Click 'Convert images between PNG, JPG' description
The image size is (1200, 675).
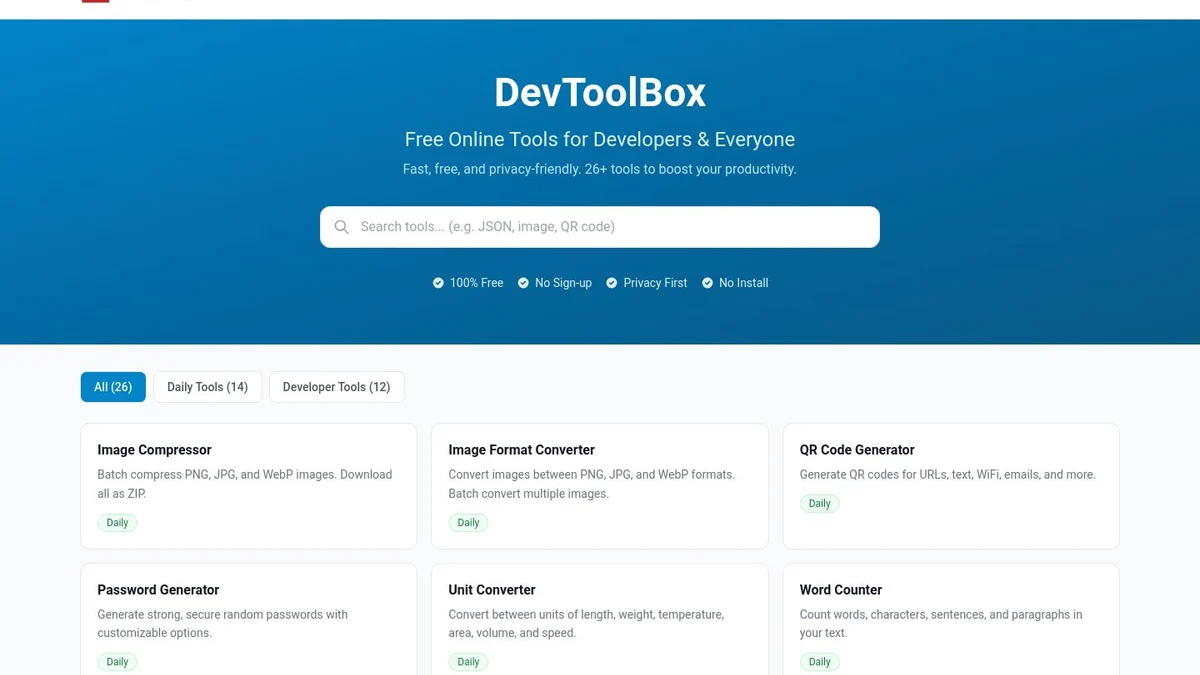click(592, 484)
